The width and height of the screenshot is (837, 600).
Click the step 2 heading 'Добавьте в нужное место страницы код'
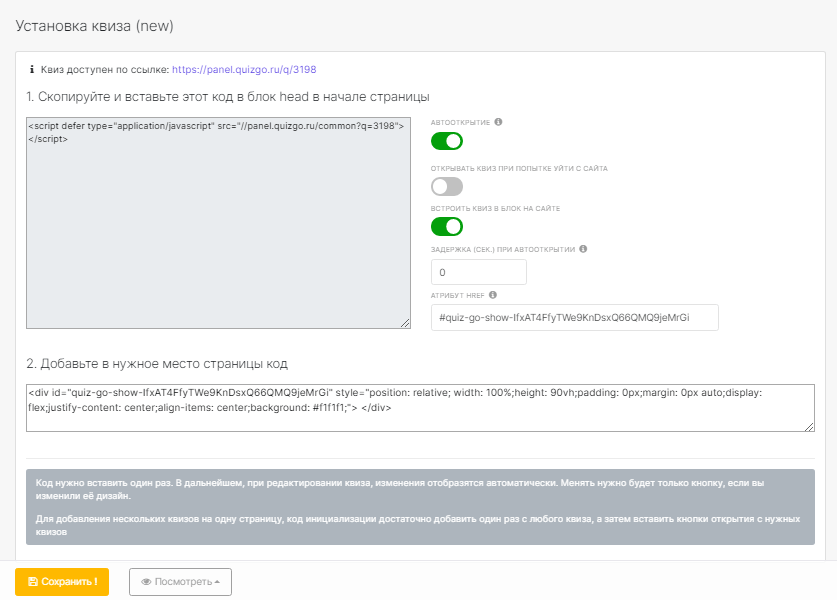[x=157, y=364]
